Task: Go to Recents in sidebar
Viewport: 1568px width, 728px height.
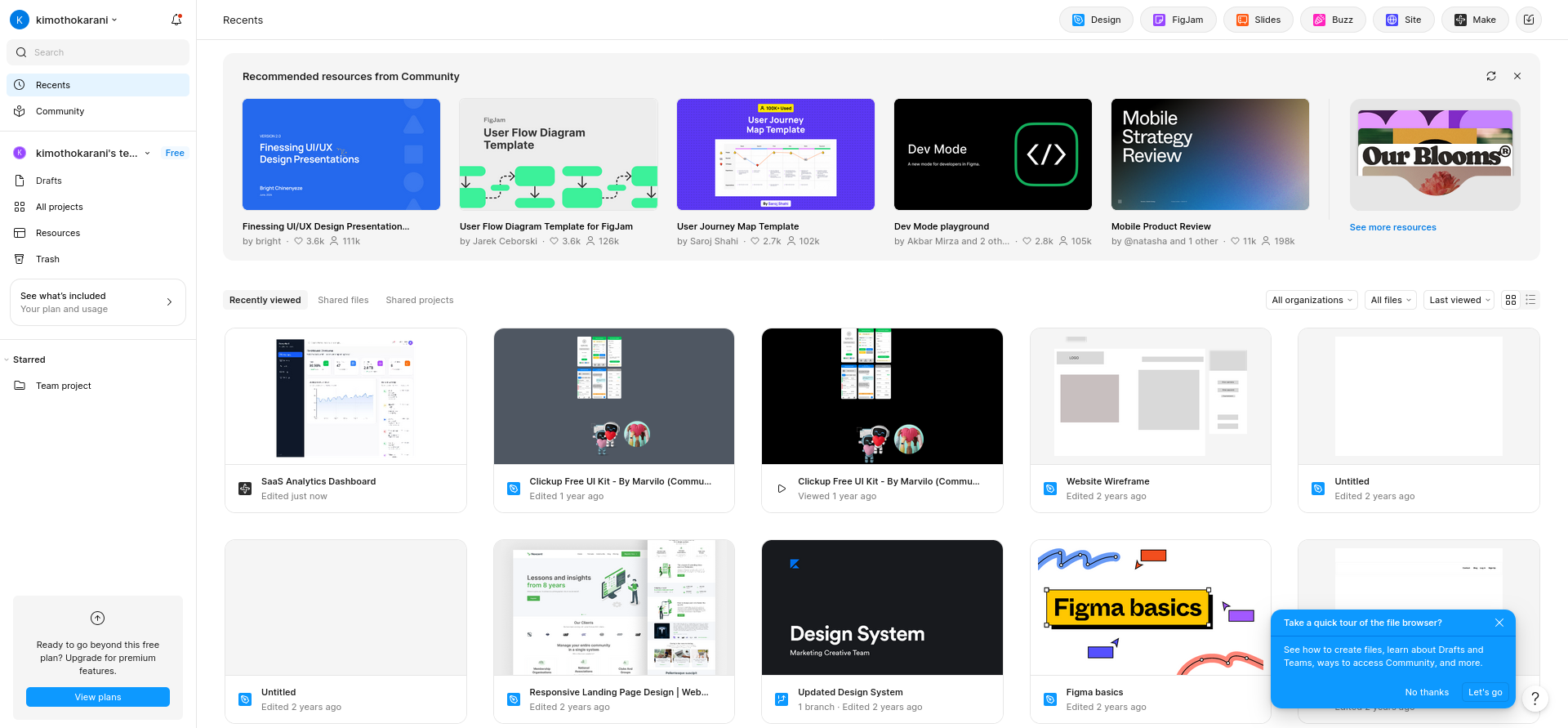Action: point(98,85)
